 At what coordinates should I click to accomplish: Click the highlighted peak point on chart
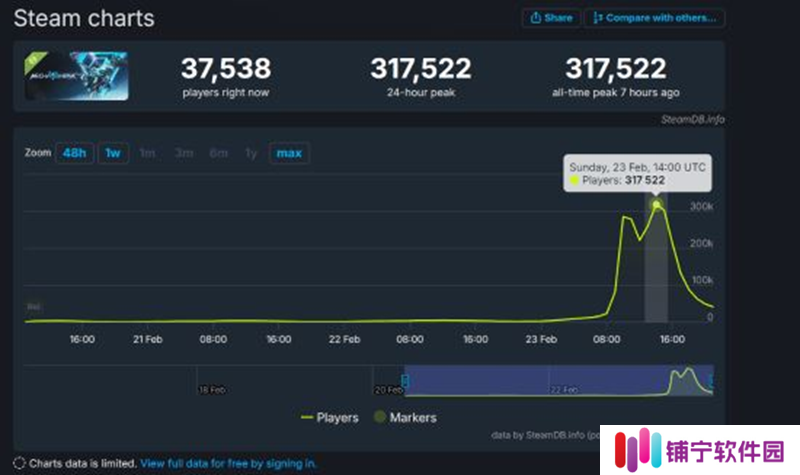tap(656, 205)
